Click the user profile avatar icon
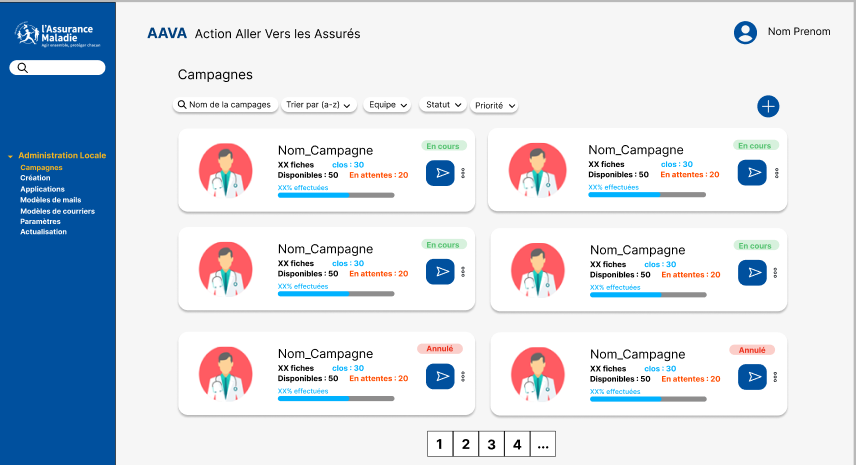This screenshot has height=465, width=856. [x=745, y=33]
